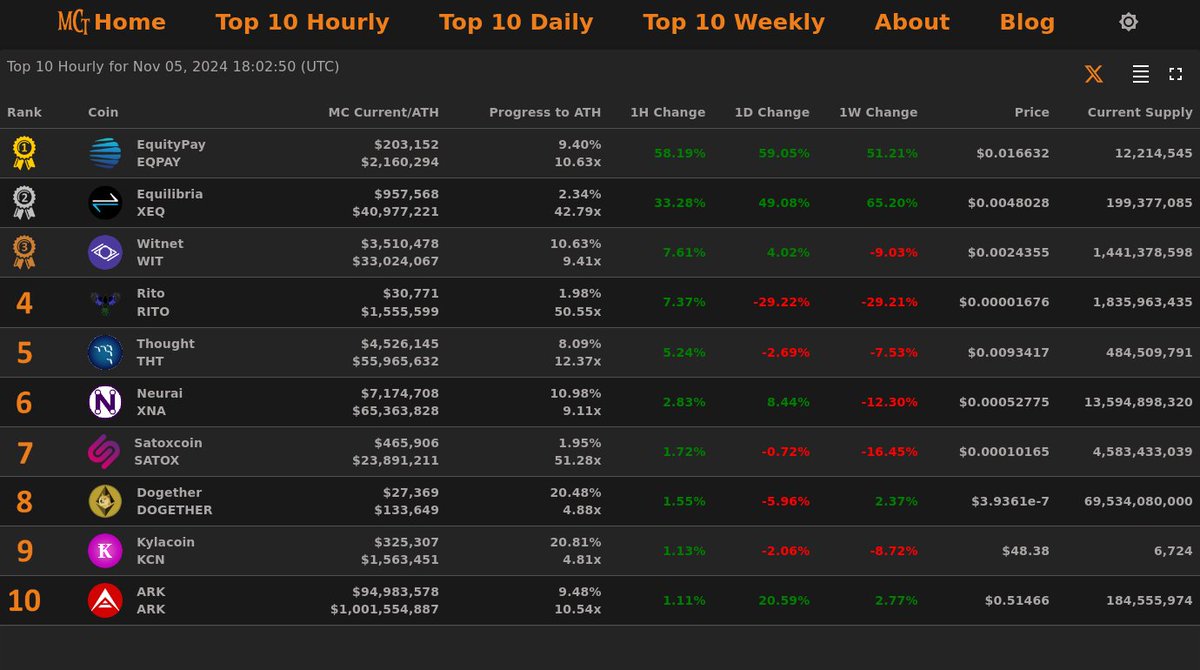Open the Top 10 Daily tab
1200x670 pixels.
pyautogui.click(x=516, y=22)
